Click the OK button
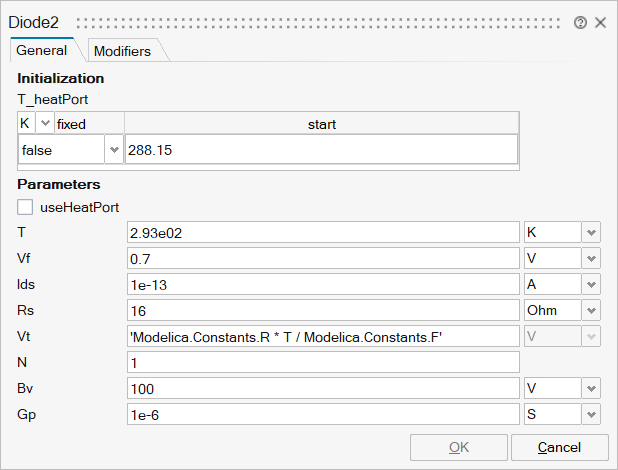618x470 pixels. point(458,447)
